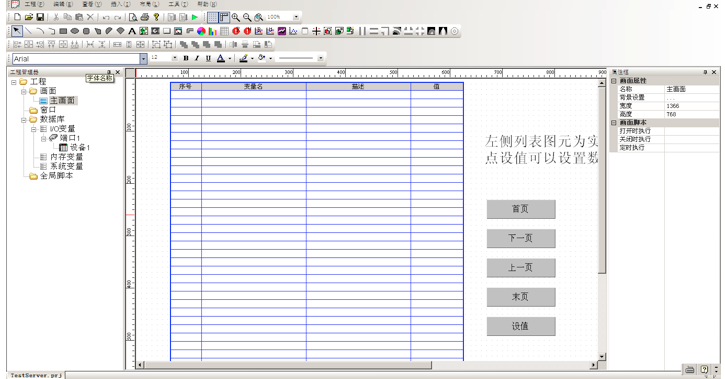Open the 工程 menu in the menu bar
This screenshot has width=725, height=379.
click(34, 4)
